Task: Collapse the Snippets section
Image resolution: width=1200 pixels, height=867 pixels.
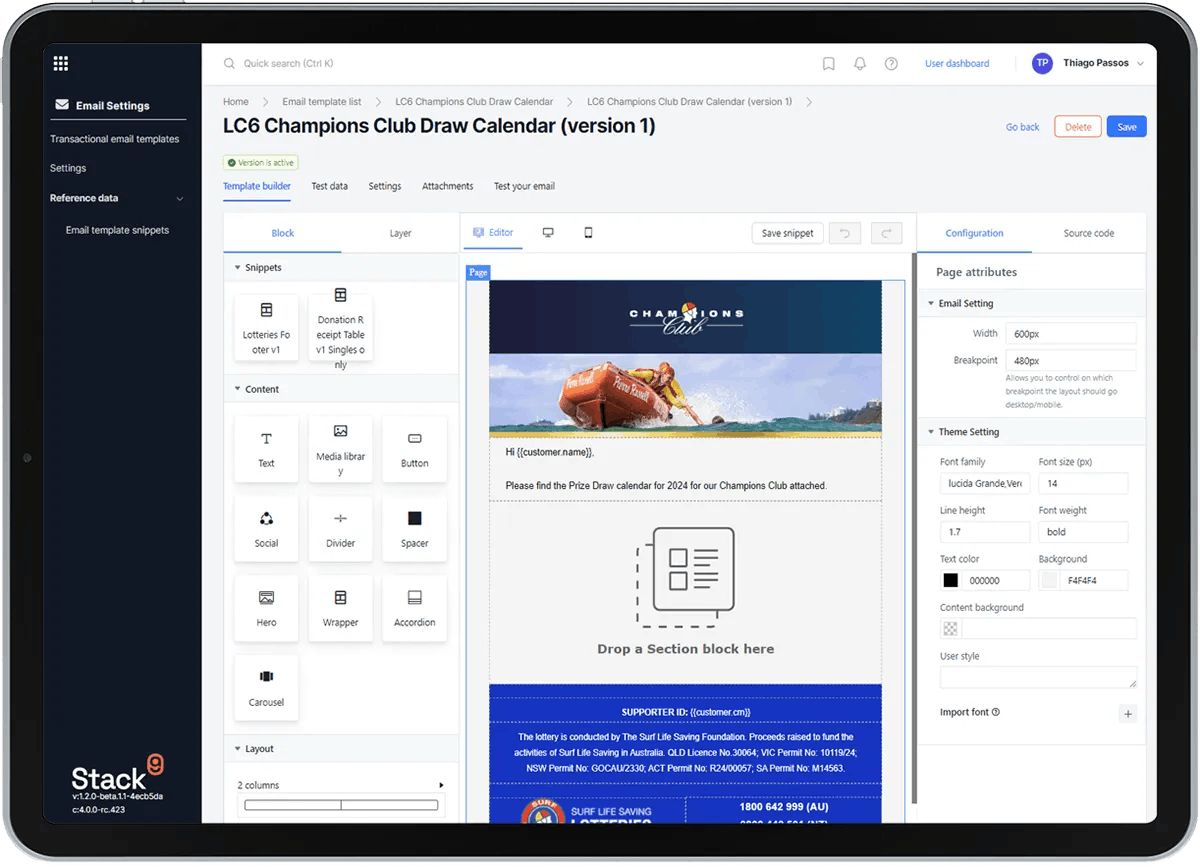Action: coord(238,268)
